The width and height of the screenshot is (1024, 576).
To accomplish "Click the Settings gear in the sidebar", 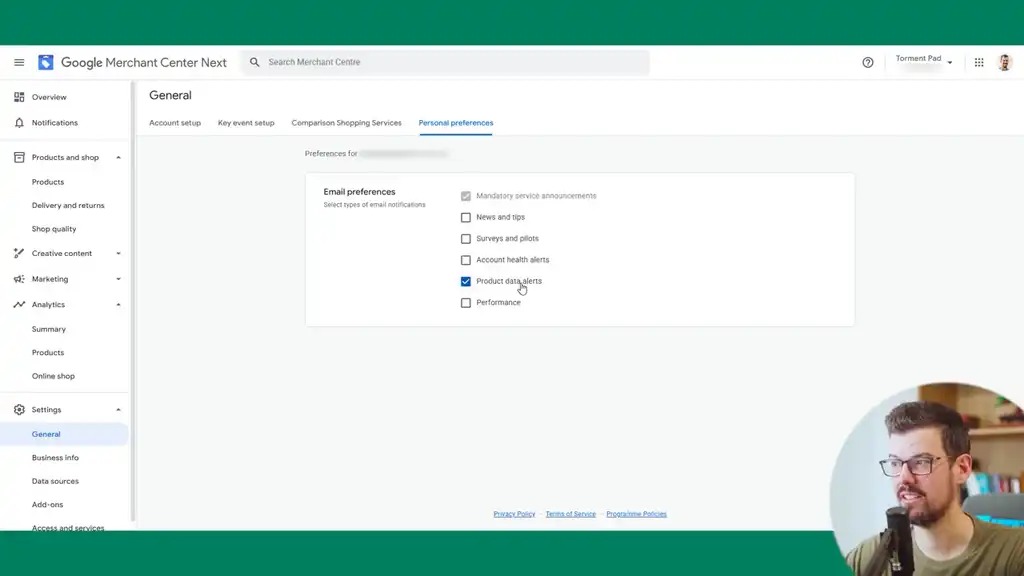I will tap(18, 409).
